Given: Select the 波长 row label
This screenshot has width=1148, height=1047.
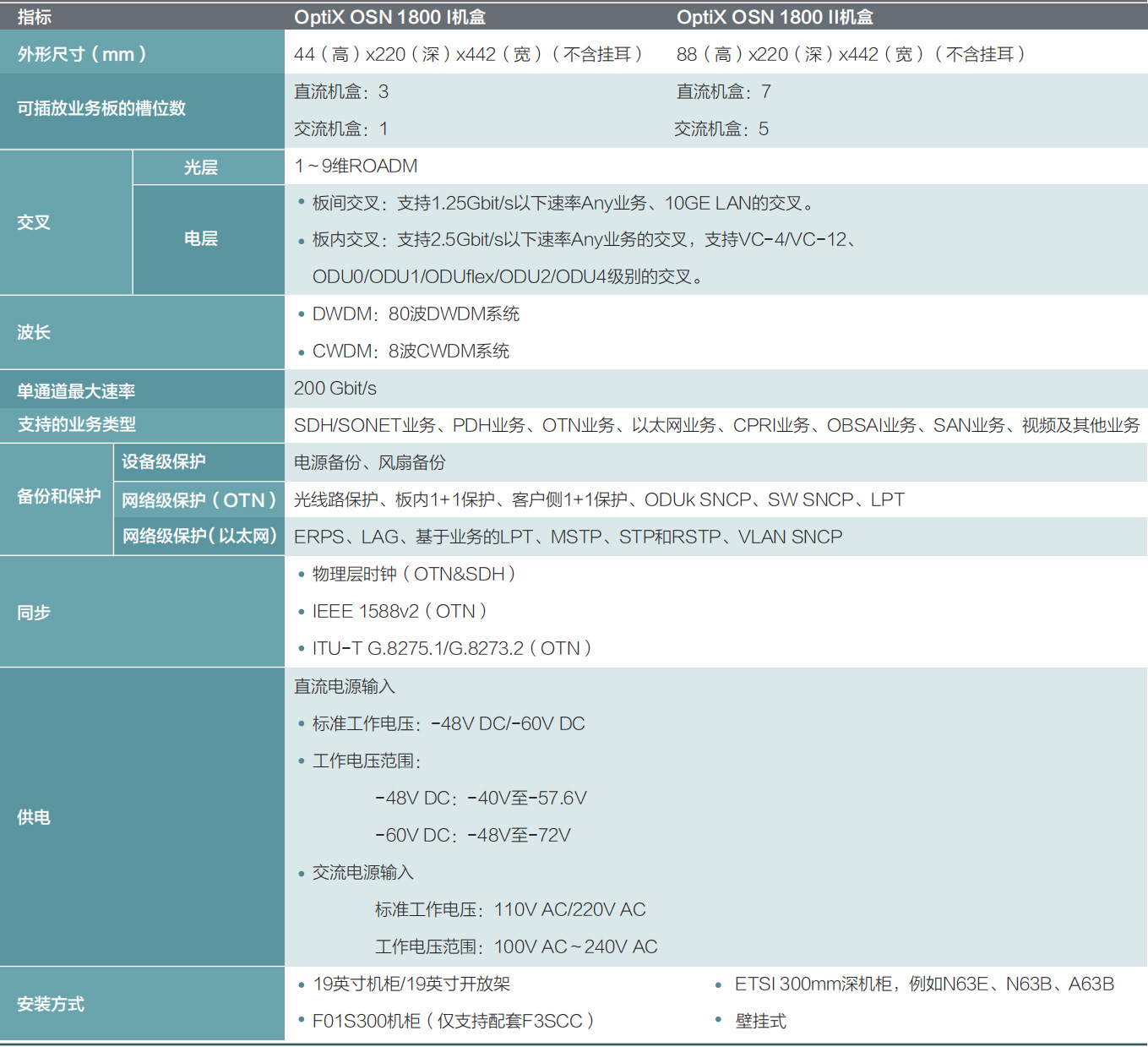Looking at the screenshot, I should pyautogui.click(x=34, y=332).
